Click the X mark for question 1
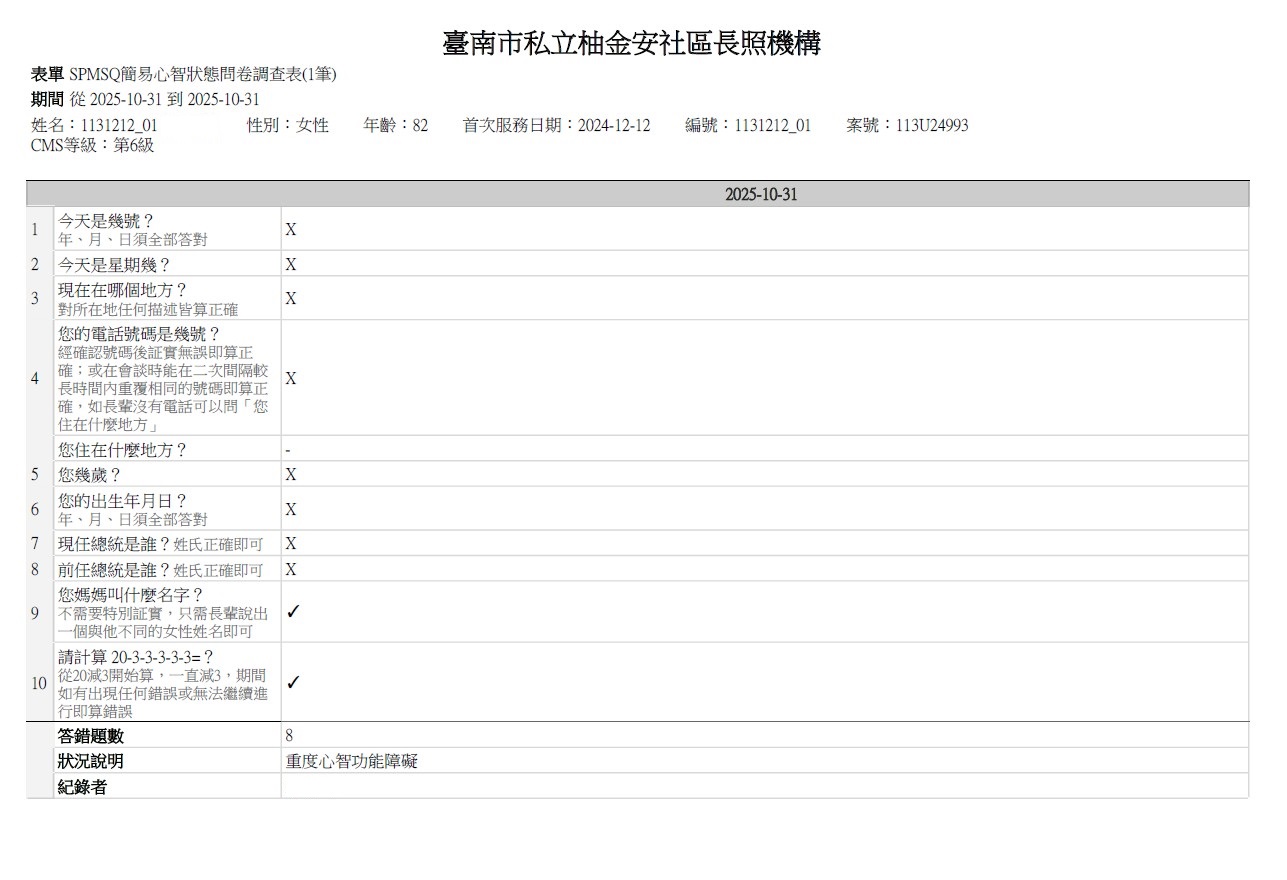1287x880 pixels. click(291, 230)
